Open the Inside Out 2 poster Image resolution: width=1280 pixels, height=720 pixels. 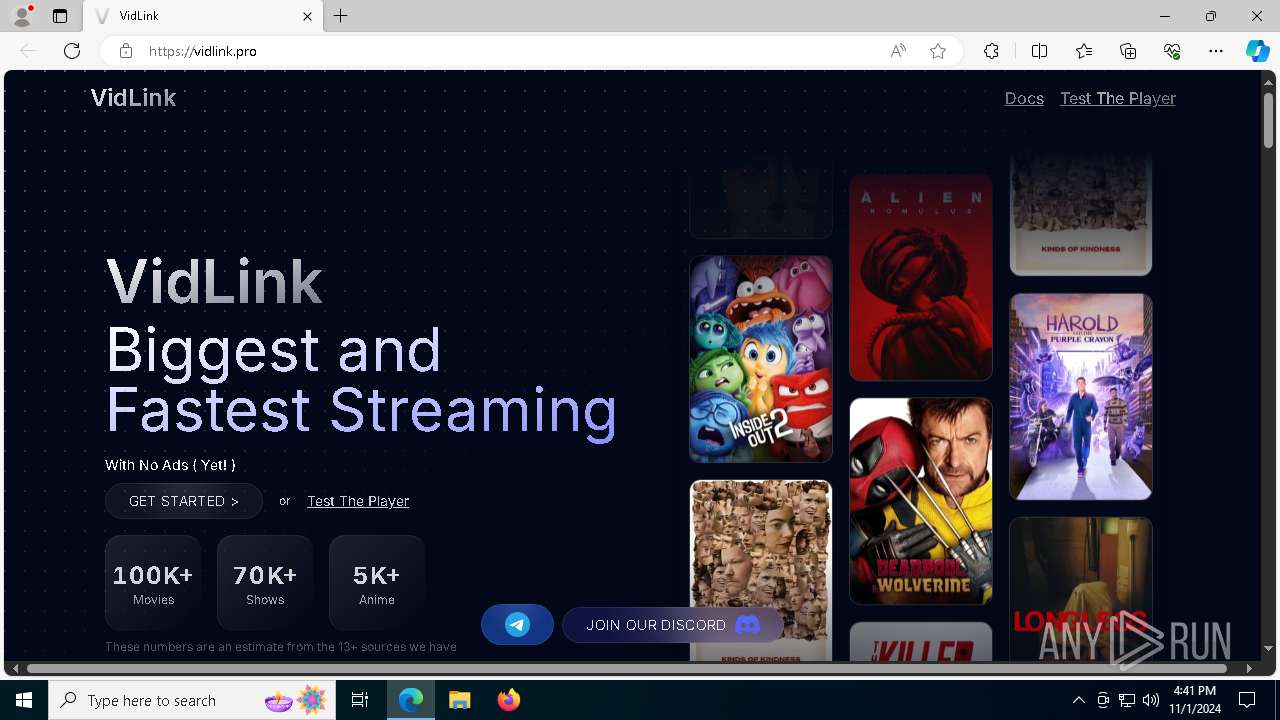pyautogui.click(x=761, y=359)
